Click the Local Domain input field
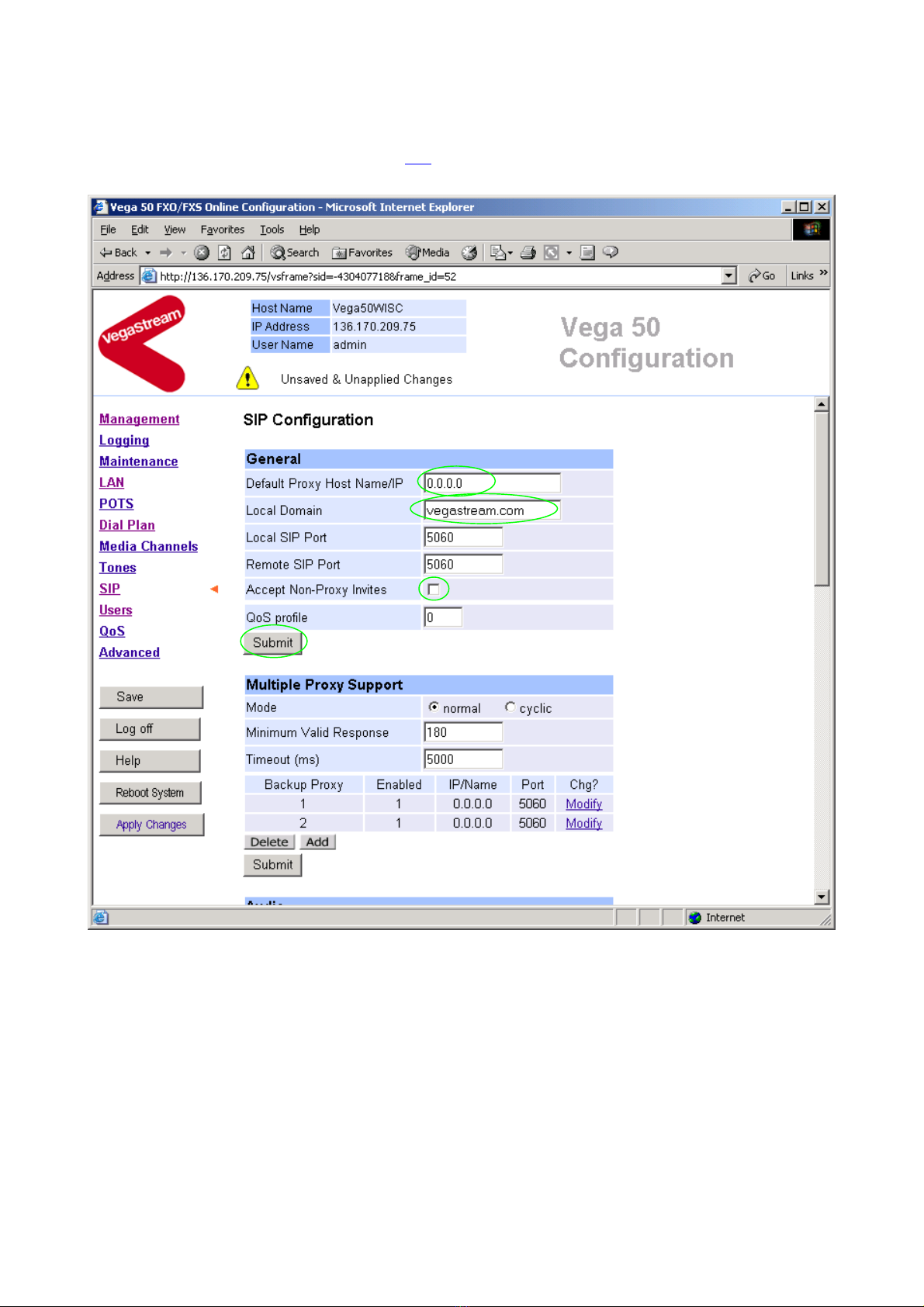This screenshot has width=924, height=1307. pyautogui.click(x=492, y=510)
